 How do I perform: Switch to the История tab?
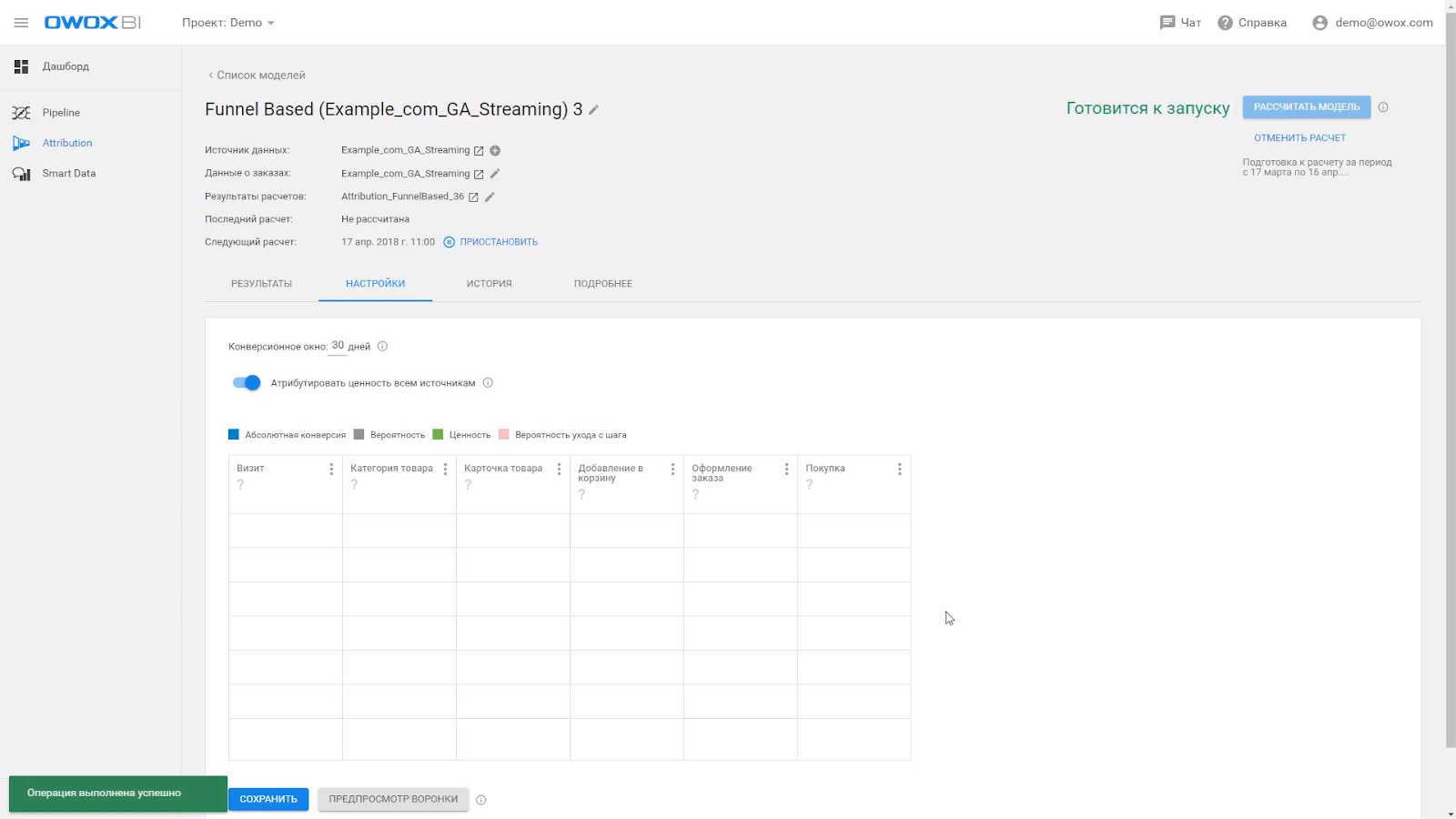489,284
